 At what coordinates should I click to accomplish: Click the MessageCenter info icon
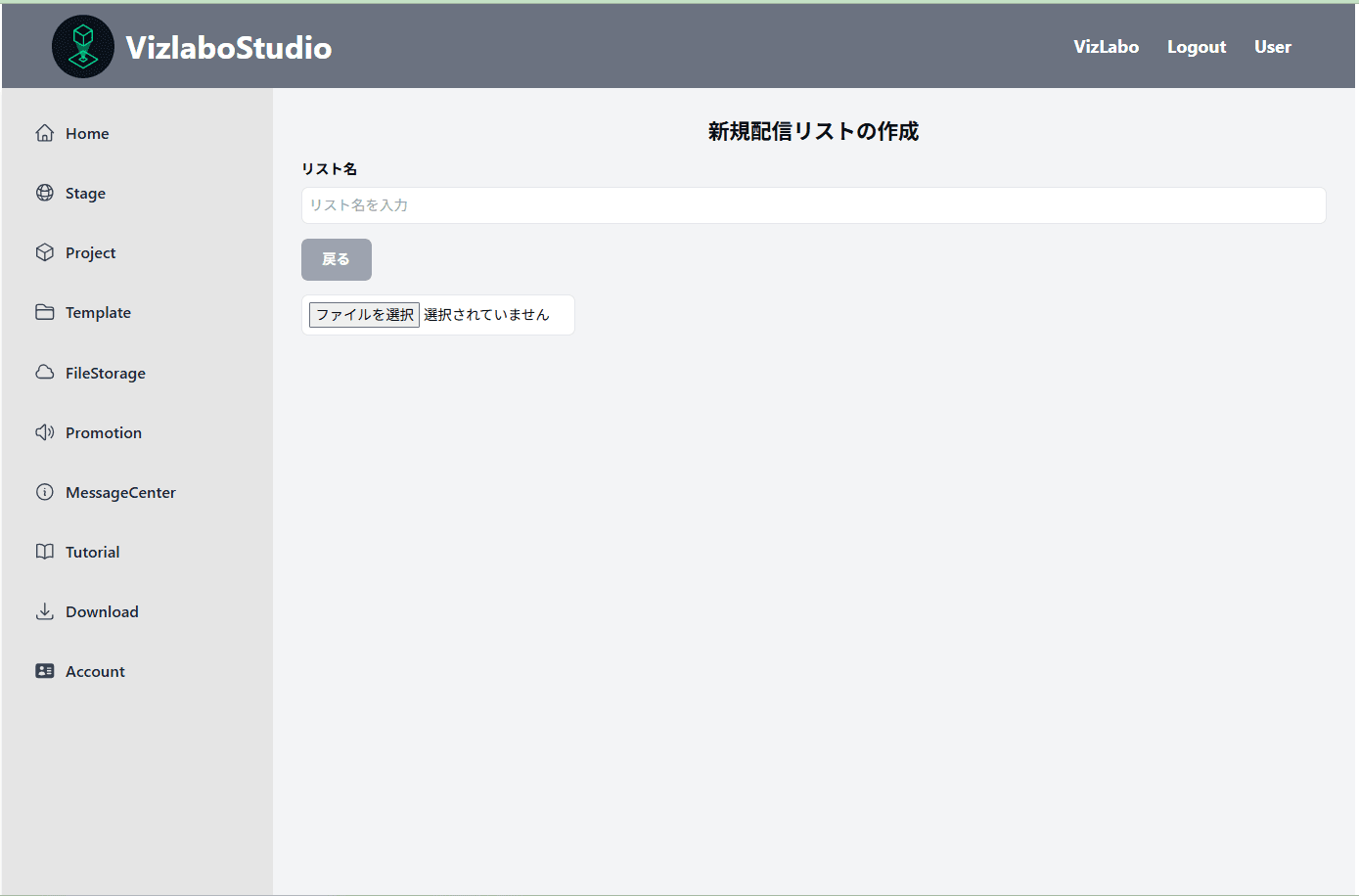click(x=45, y=492)
